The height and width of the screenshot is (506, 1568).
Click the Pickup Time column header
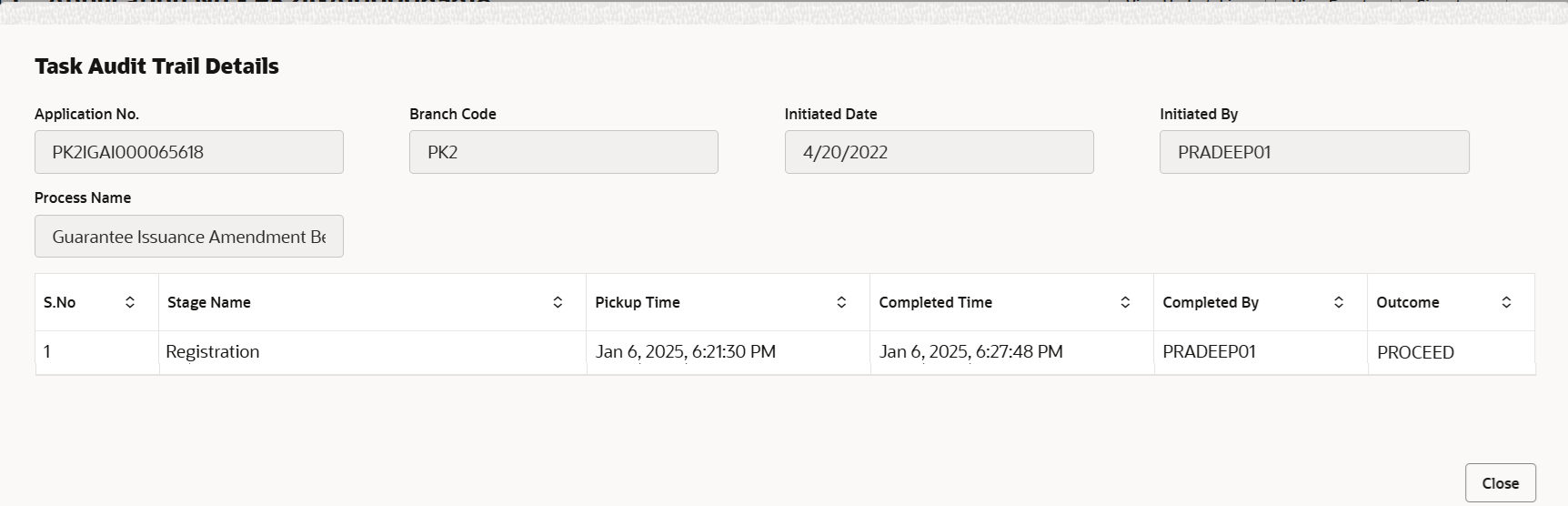[638, 302]
